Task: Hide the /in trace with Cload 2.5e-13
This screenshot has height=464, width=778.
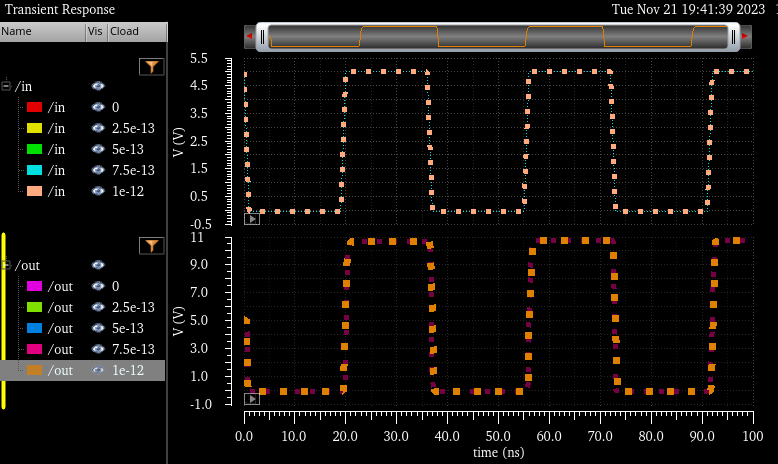Action: 98,128
